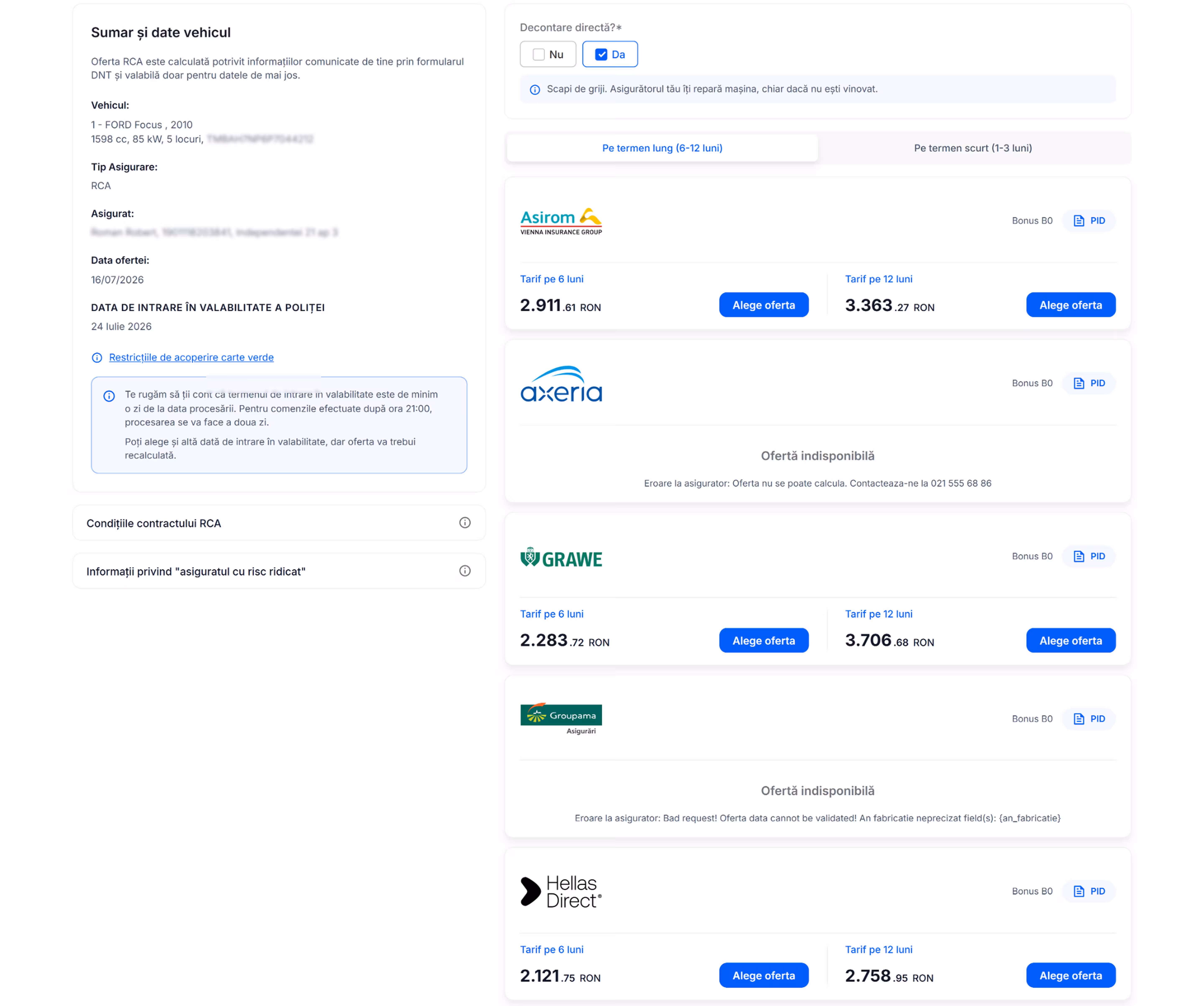Click Hellas Direct 'Bonus B0' label
Screen dimensions: 1204x1006
click(1032, 891)
